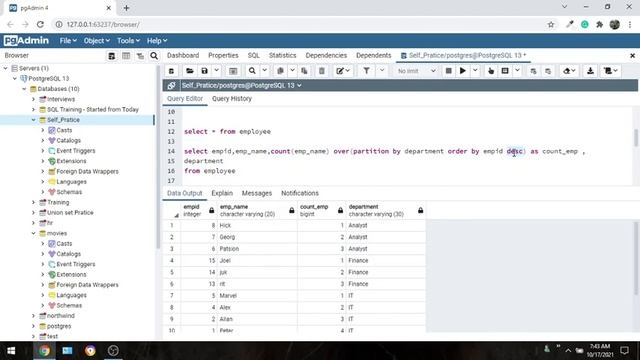Collapse the Databases (10) node
Screen dimensions: 640x360
(24, 89)
